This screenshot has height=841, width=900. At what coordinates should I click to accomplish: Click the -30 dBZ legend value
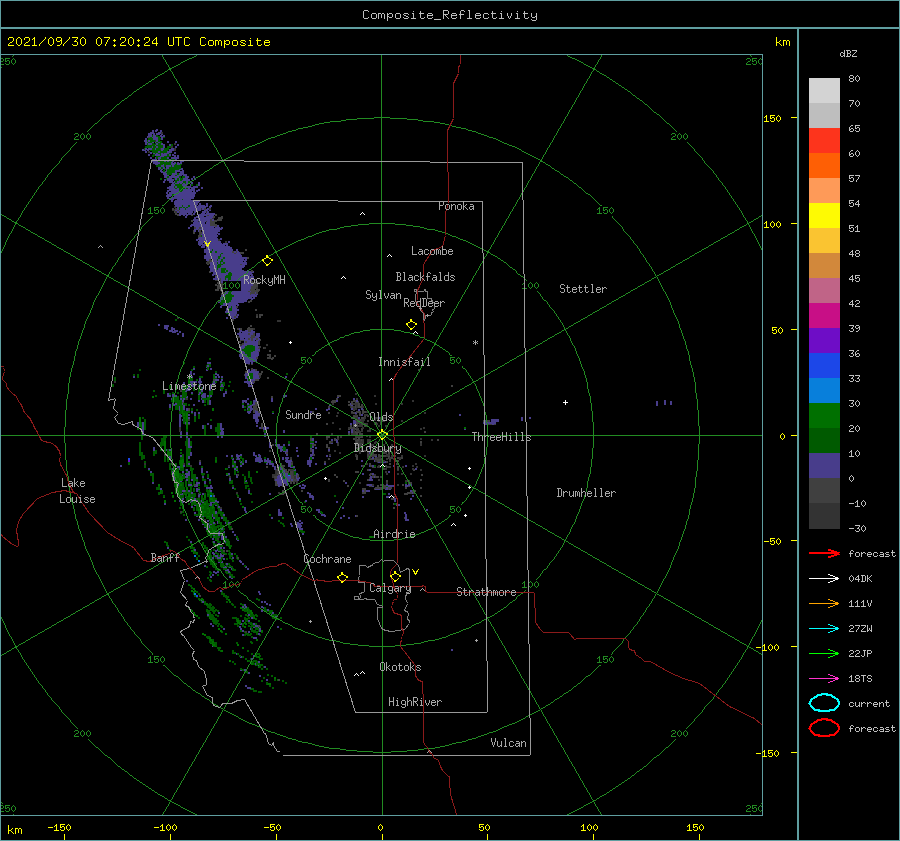click(x=857, y=528)
